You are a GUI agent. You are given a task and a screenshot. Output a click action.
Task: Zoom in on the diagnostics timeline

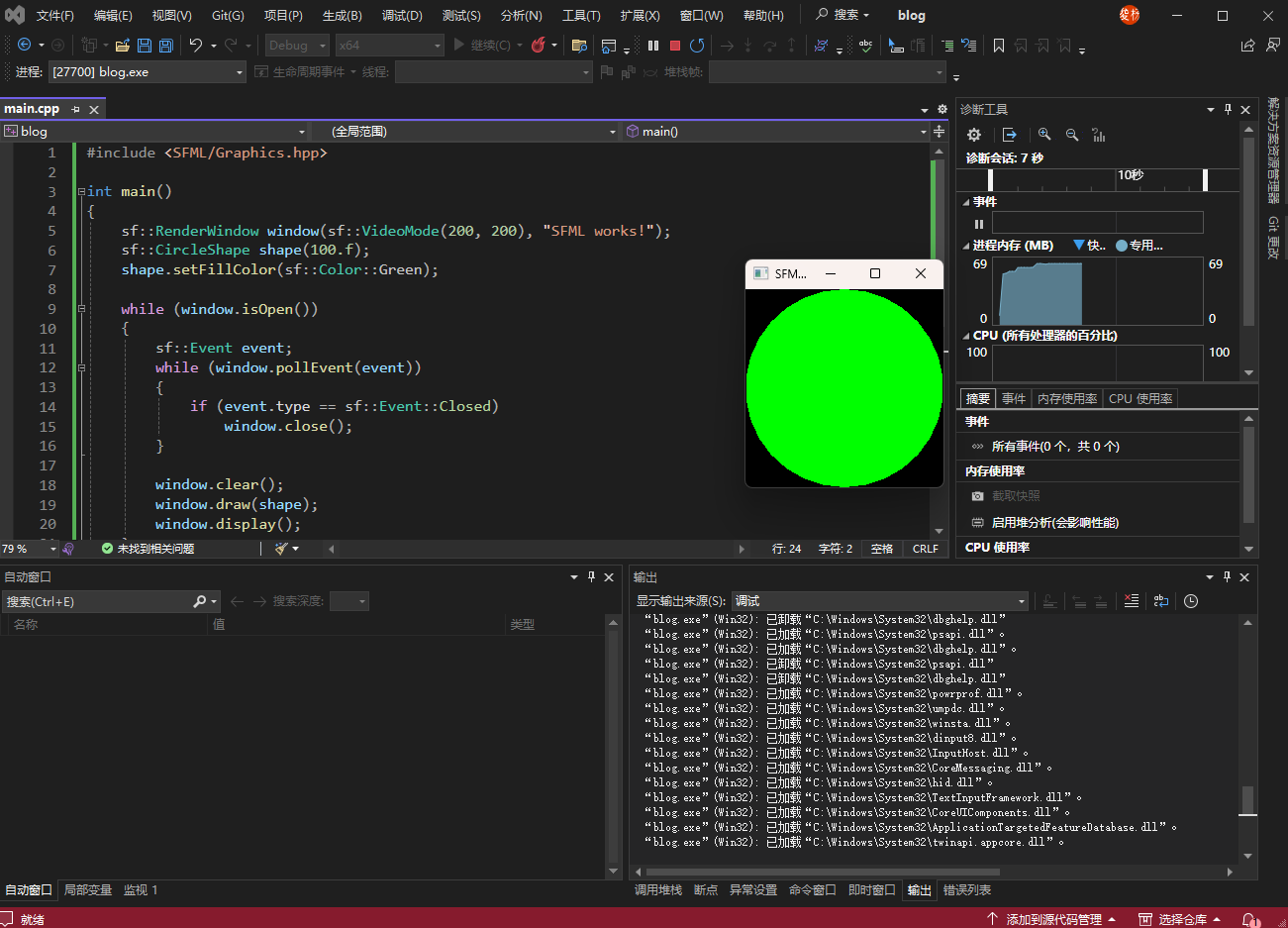point(1044,135)
